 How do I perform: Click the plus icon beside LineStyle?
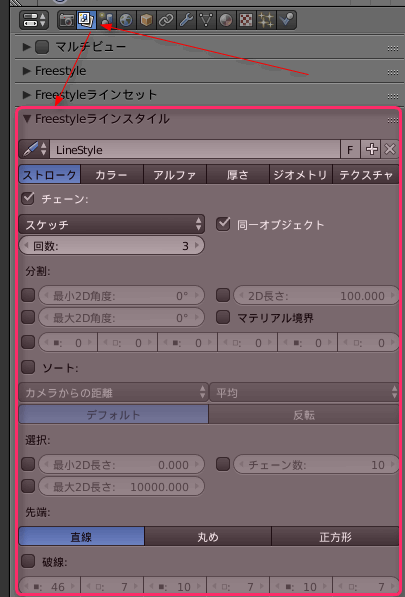coord(370,150)
